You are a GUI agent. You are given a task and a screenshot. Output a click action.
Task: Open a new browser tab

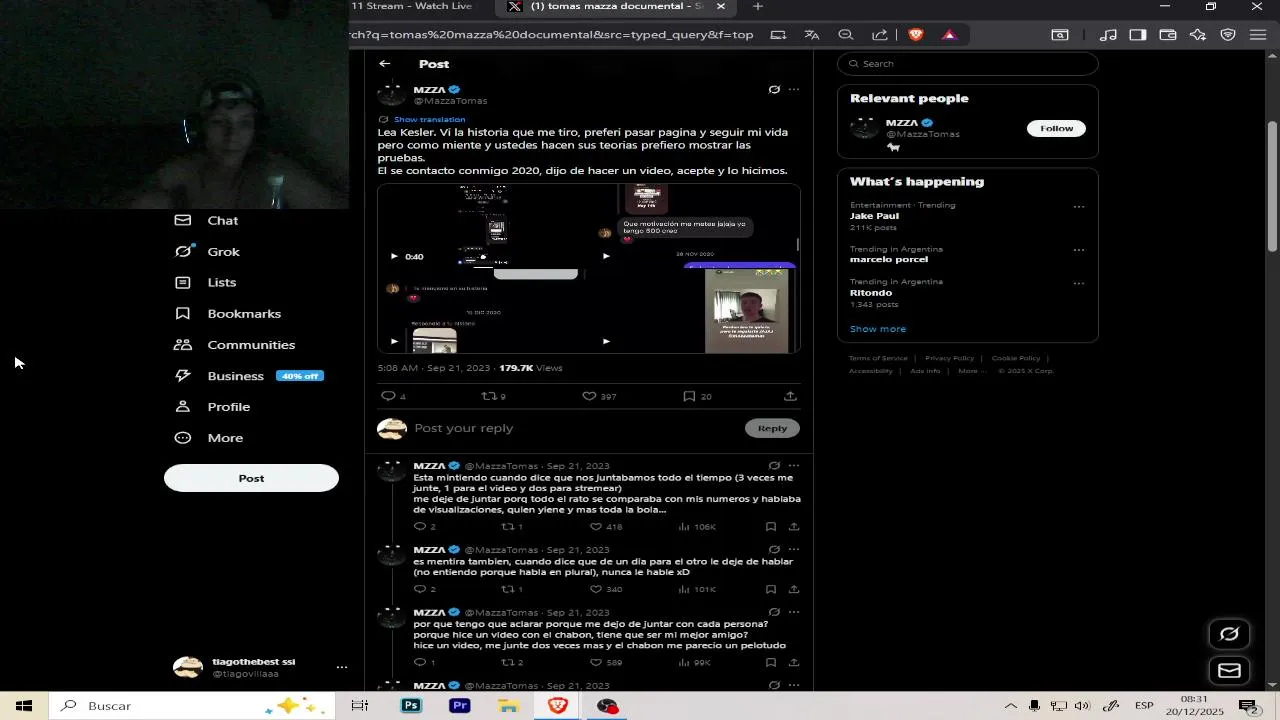757,6
